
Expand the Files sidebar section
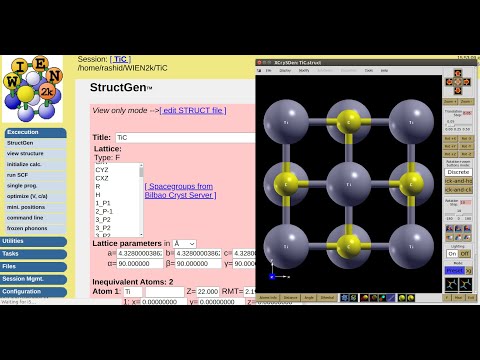click(33, 267)
